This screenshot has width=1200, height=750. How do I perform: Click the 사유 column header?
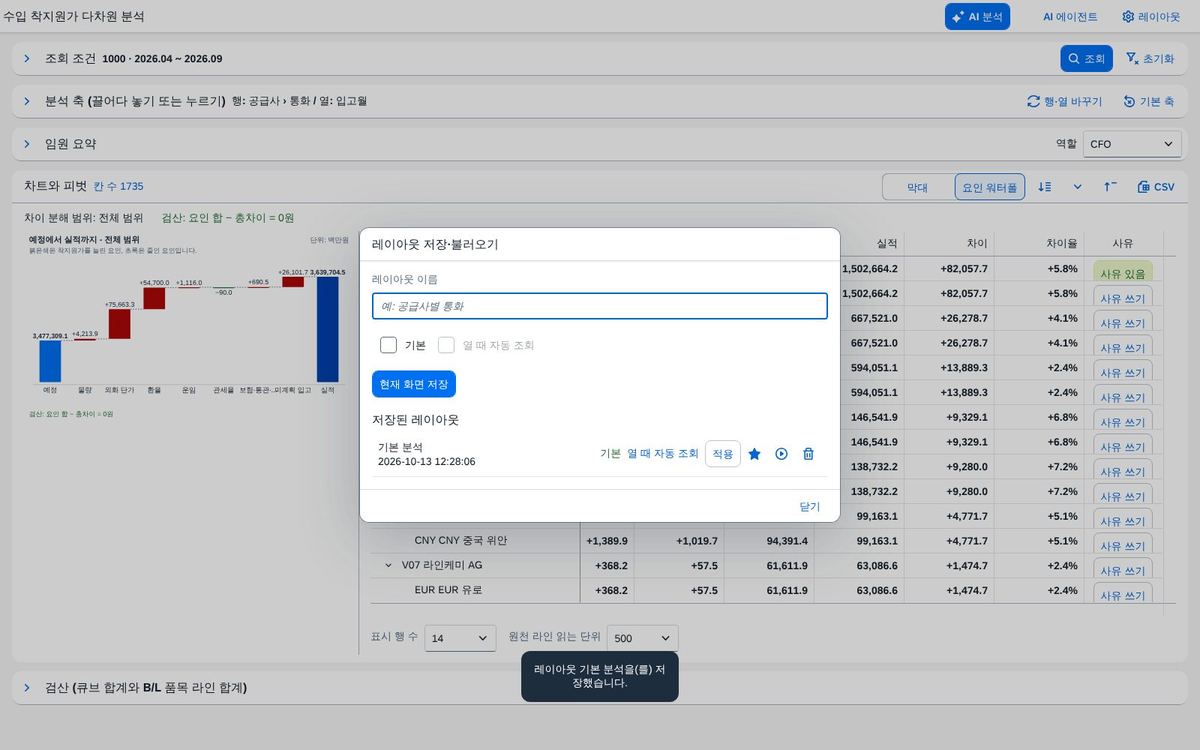pyautogui.click(x=1122, y=243)
